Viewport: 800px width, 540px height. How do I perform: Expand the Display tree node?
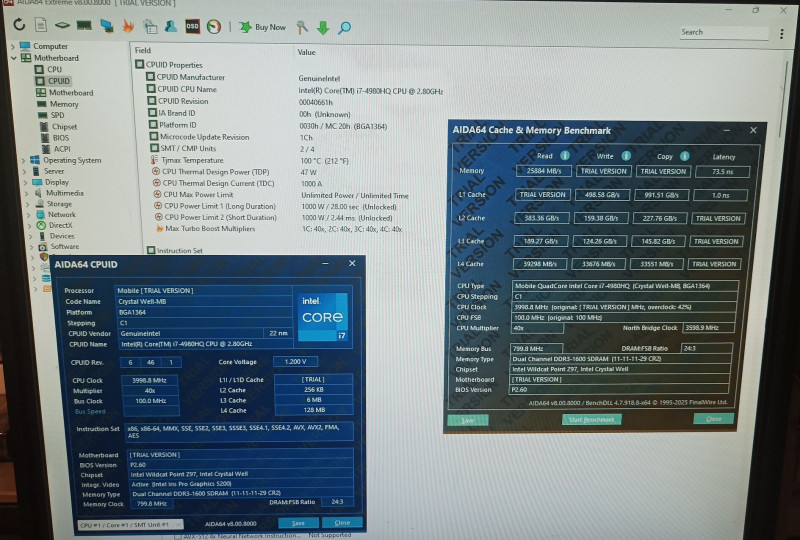point(25,182)
